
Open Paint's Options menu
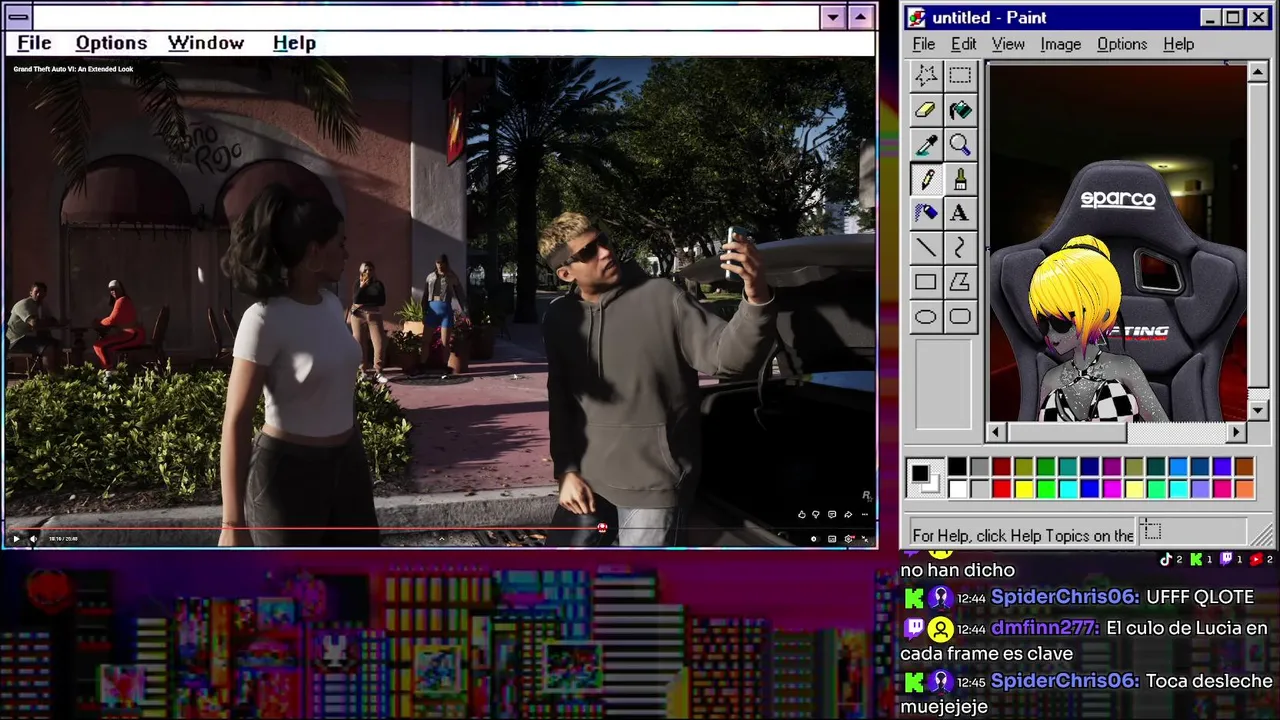click(x=1122, y=44)
